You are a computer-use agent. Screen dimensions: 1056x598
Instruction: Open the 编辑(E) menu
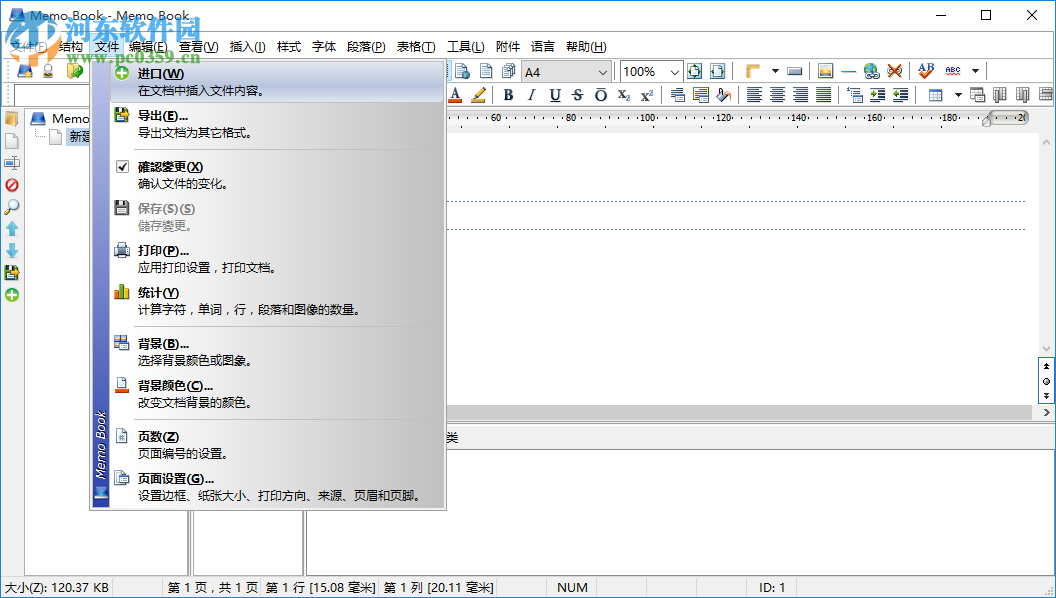point(148,46)
